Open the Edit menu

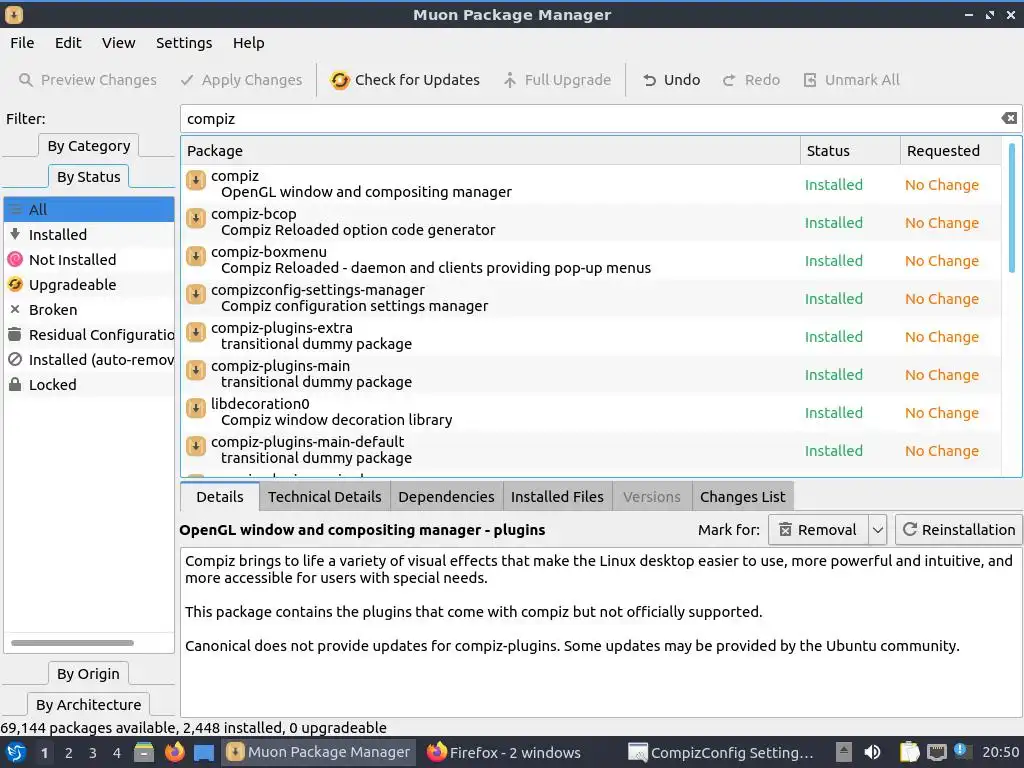tap(68, 43)
